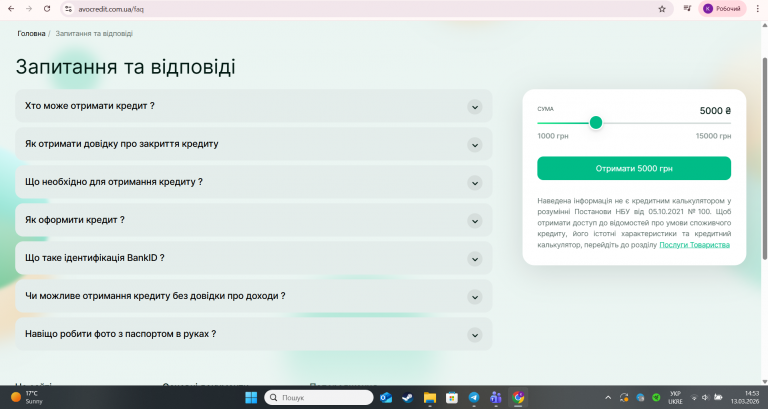Switch the УКР keyboard language indicator
The image size is (768, 409).
(675, 397)
